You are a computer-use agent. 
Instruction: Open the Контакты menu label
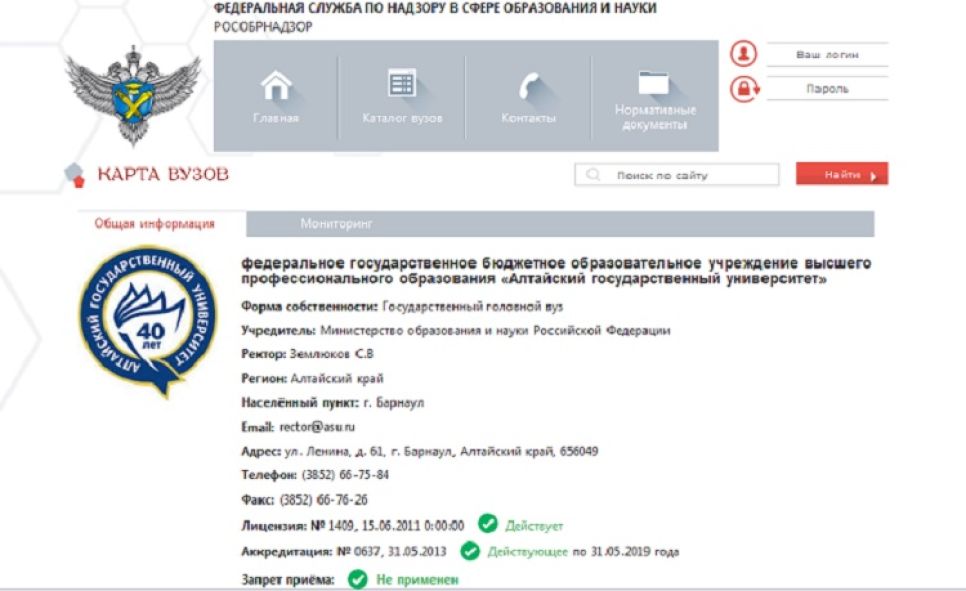pos(529,118)
